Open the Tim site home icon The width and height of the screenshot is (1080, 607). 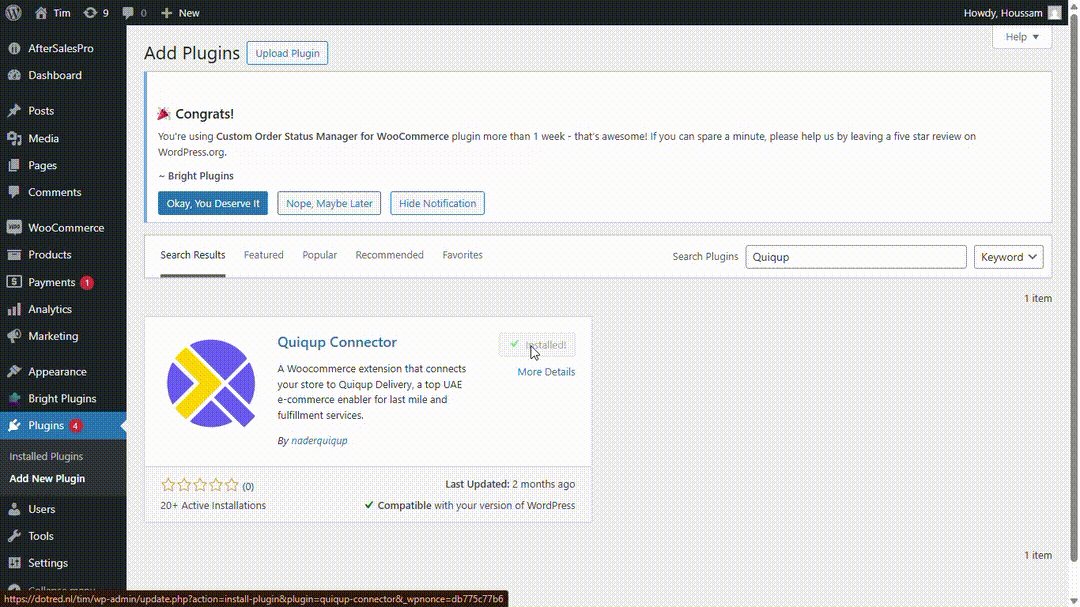click(x=41, y=12)
